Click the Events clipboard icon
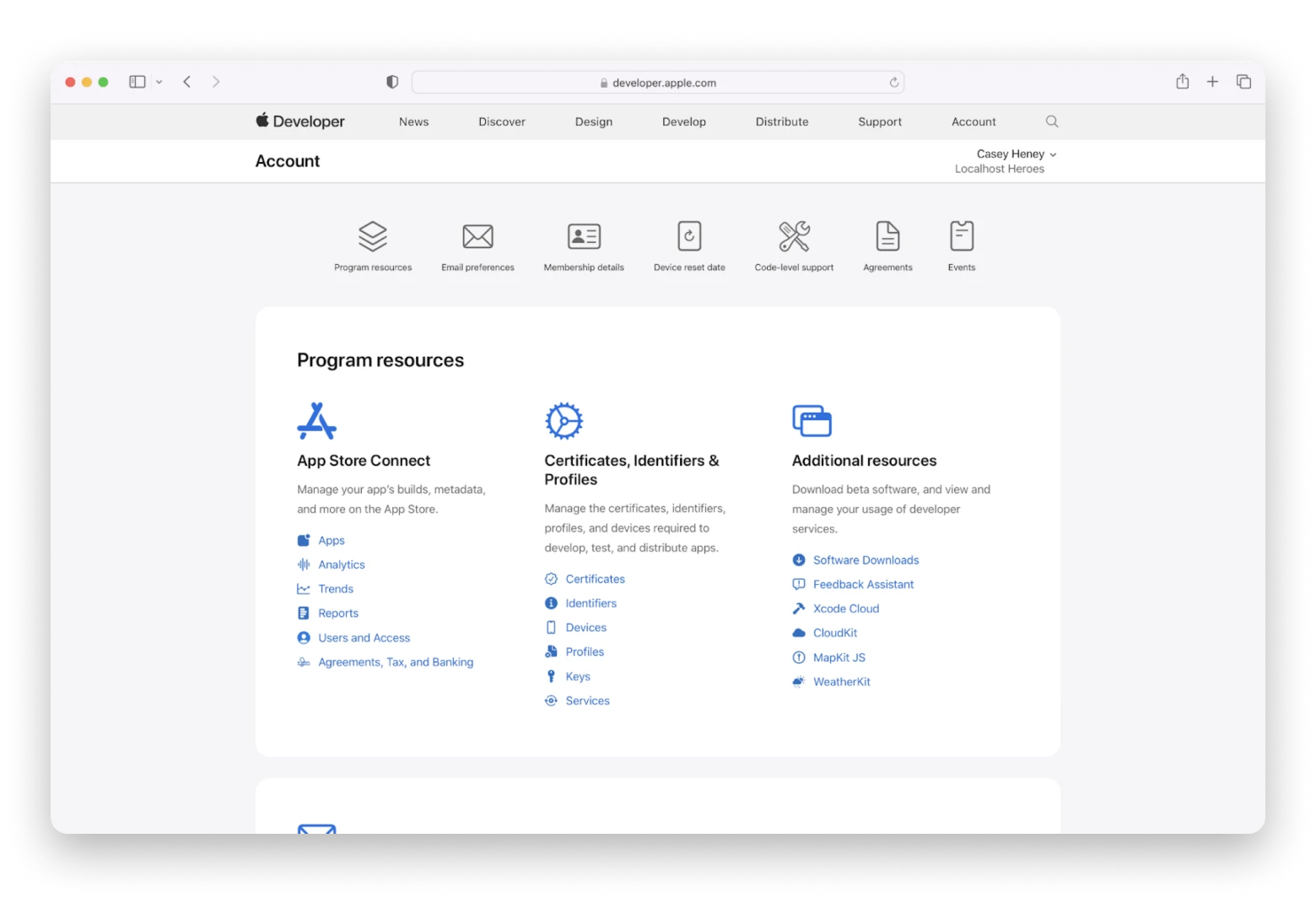Image resolution: width=1316 pixels, height=903 pixels. click(x=962, y=236)
